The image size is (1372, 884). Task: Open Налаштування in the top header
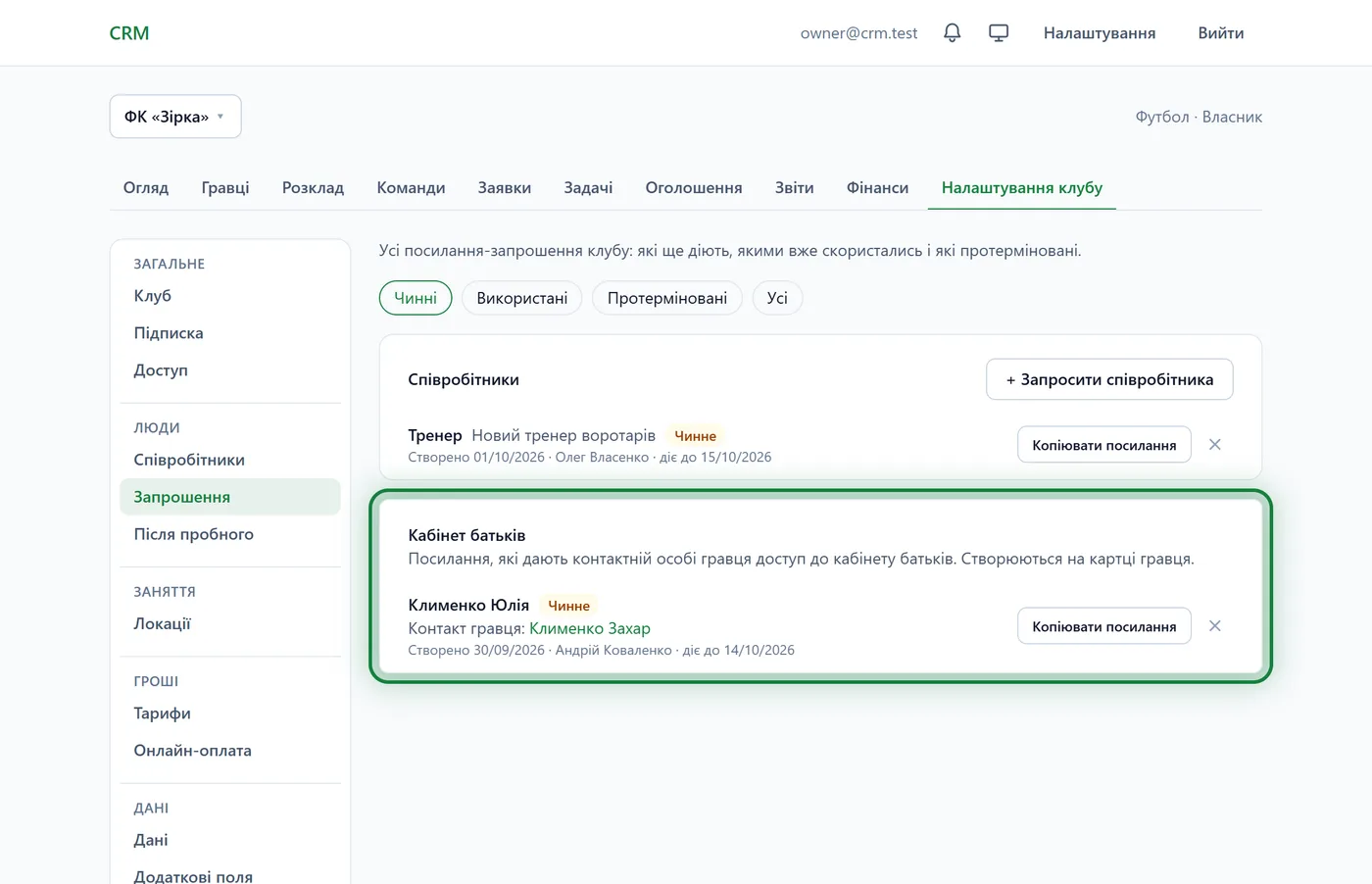pos(1100,33)
